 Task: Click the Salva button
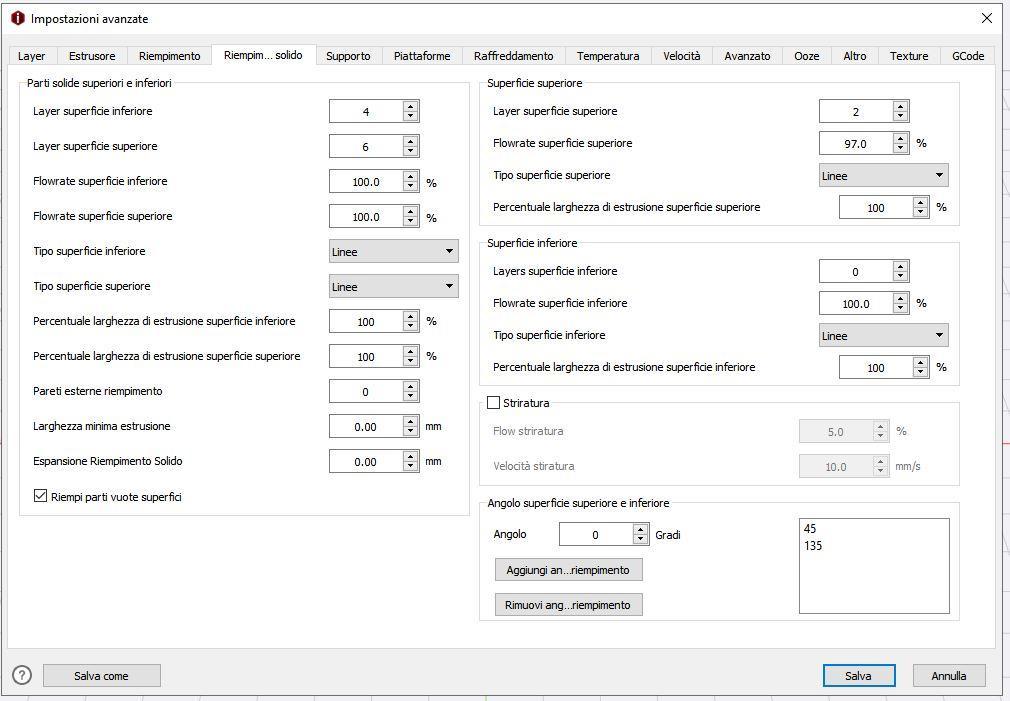[858, 676]
